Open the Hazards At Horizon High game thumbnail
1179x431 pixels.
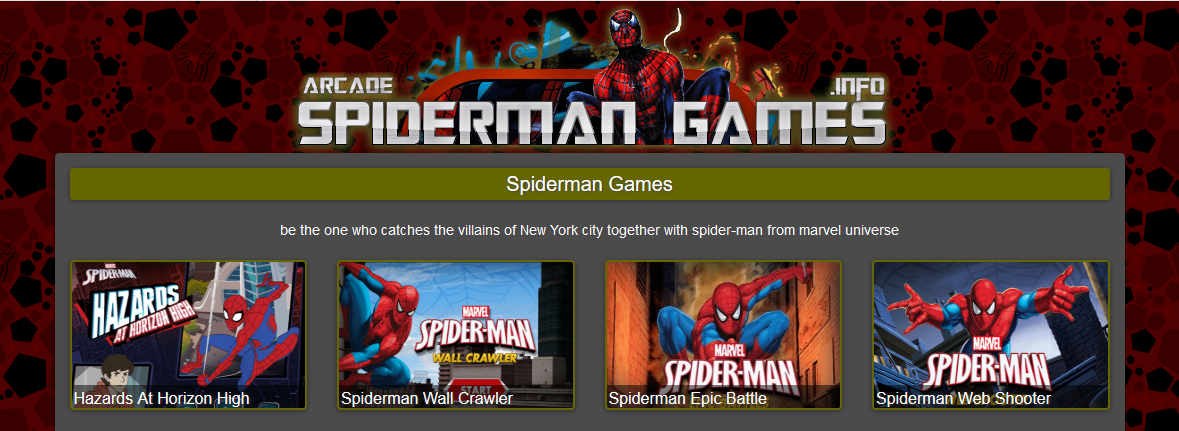point(189,335)
